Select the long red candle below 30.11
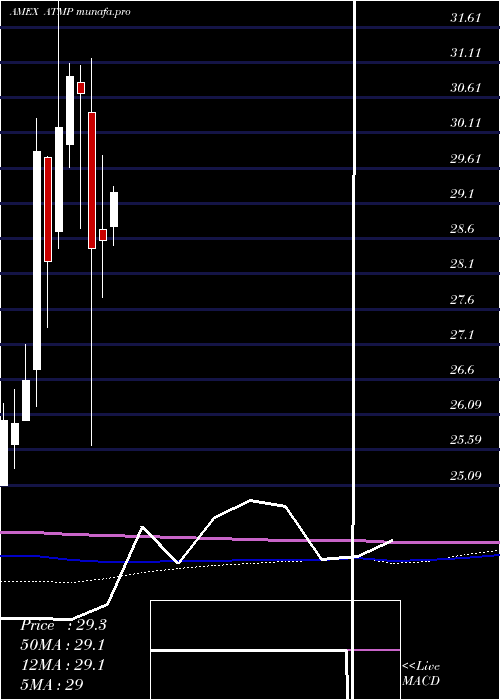The image size is (500, 700). 92,180
